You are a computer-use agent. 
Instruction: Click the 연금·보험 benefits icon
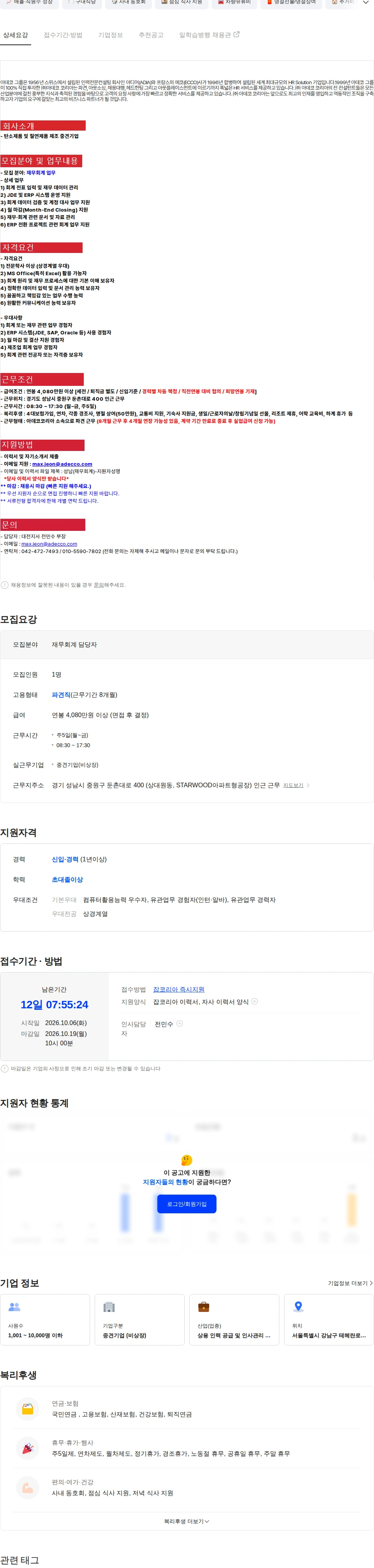coord(28,1409)
